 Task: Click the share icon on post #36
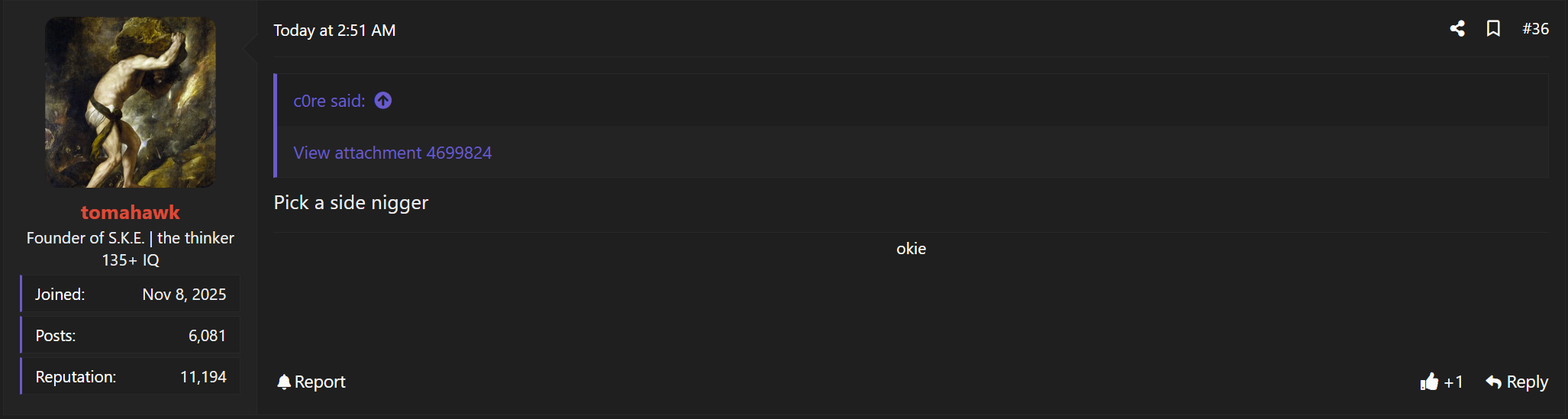point(1457,29)
